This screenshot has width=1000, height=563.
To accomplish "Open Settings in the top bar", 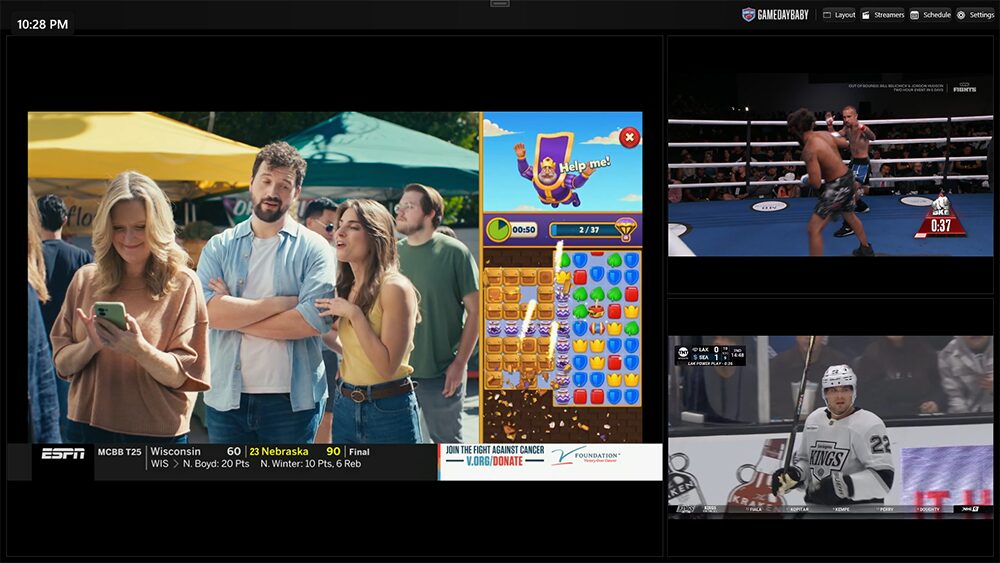I will click(975, 15).
